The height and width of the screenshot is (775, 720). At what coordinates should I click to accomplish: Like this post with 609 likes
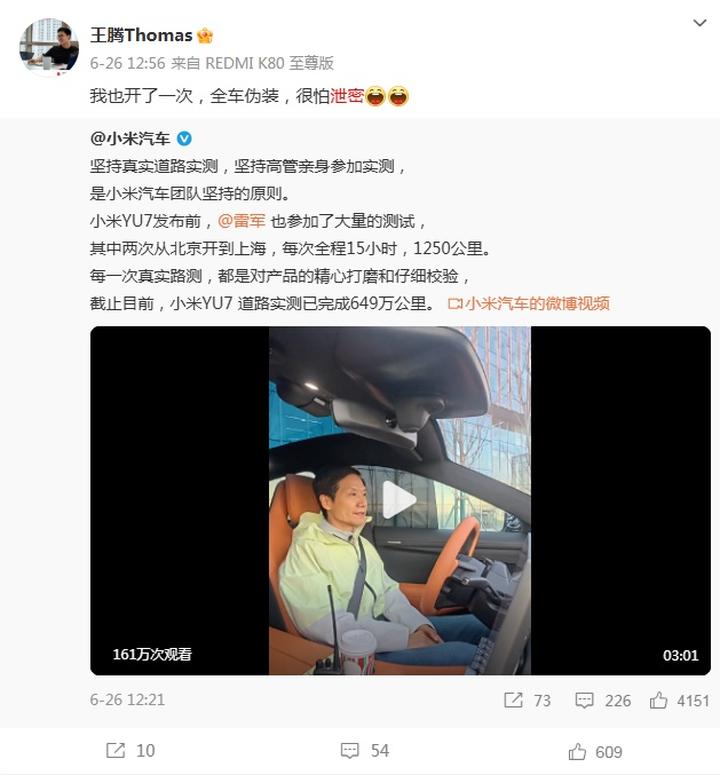[x=577, y=751]
